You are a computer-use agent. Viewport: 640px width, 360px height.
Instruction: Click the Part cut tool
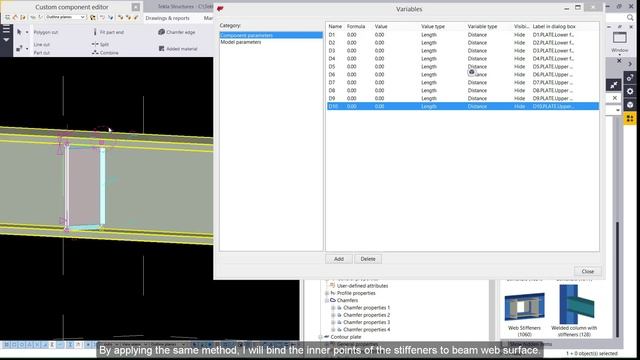[x=42, y=53]
